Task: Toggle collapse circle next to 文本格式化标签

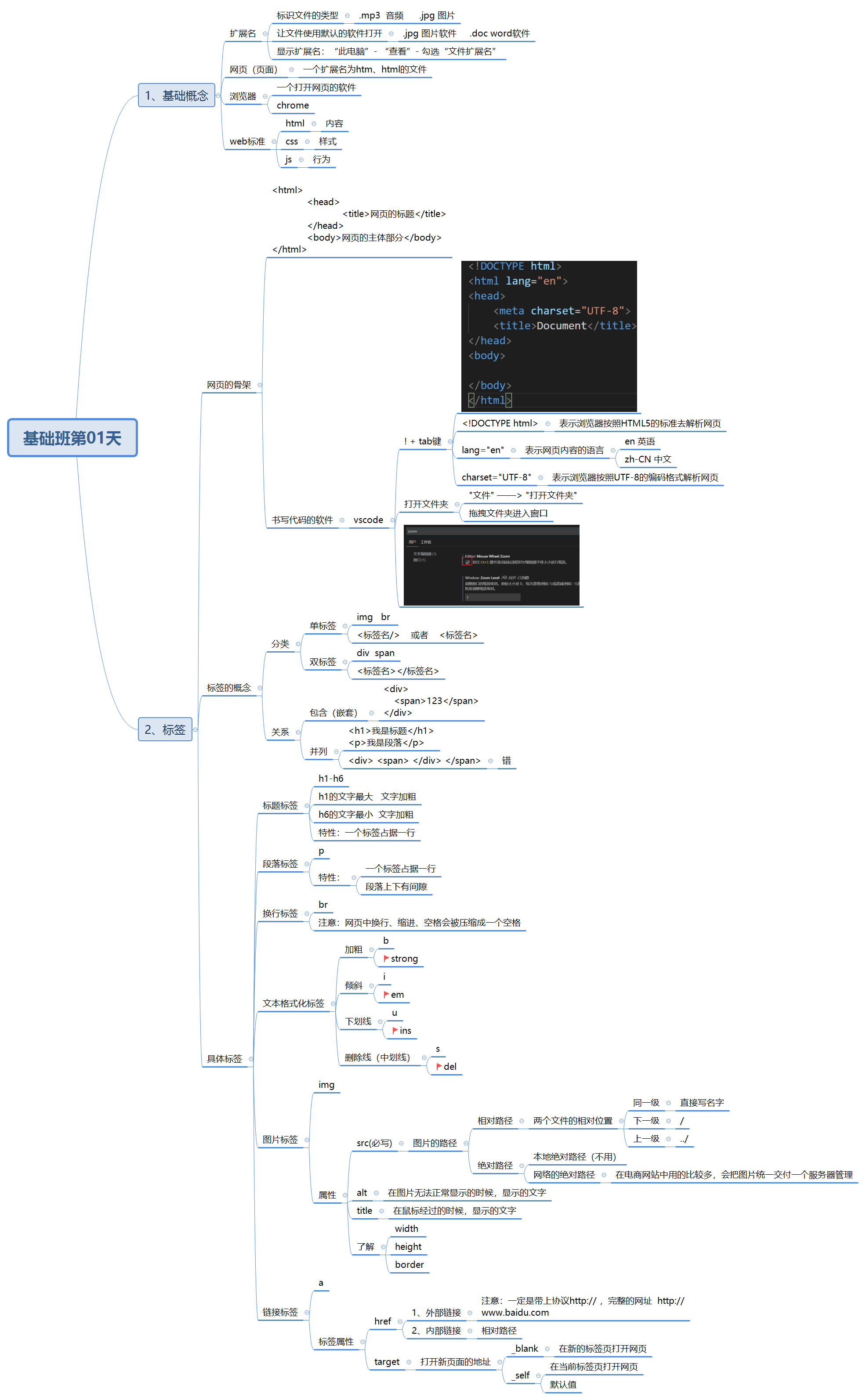Action: (x=333, y=1003)
